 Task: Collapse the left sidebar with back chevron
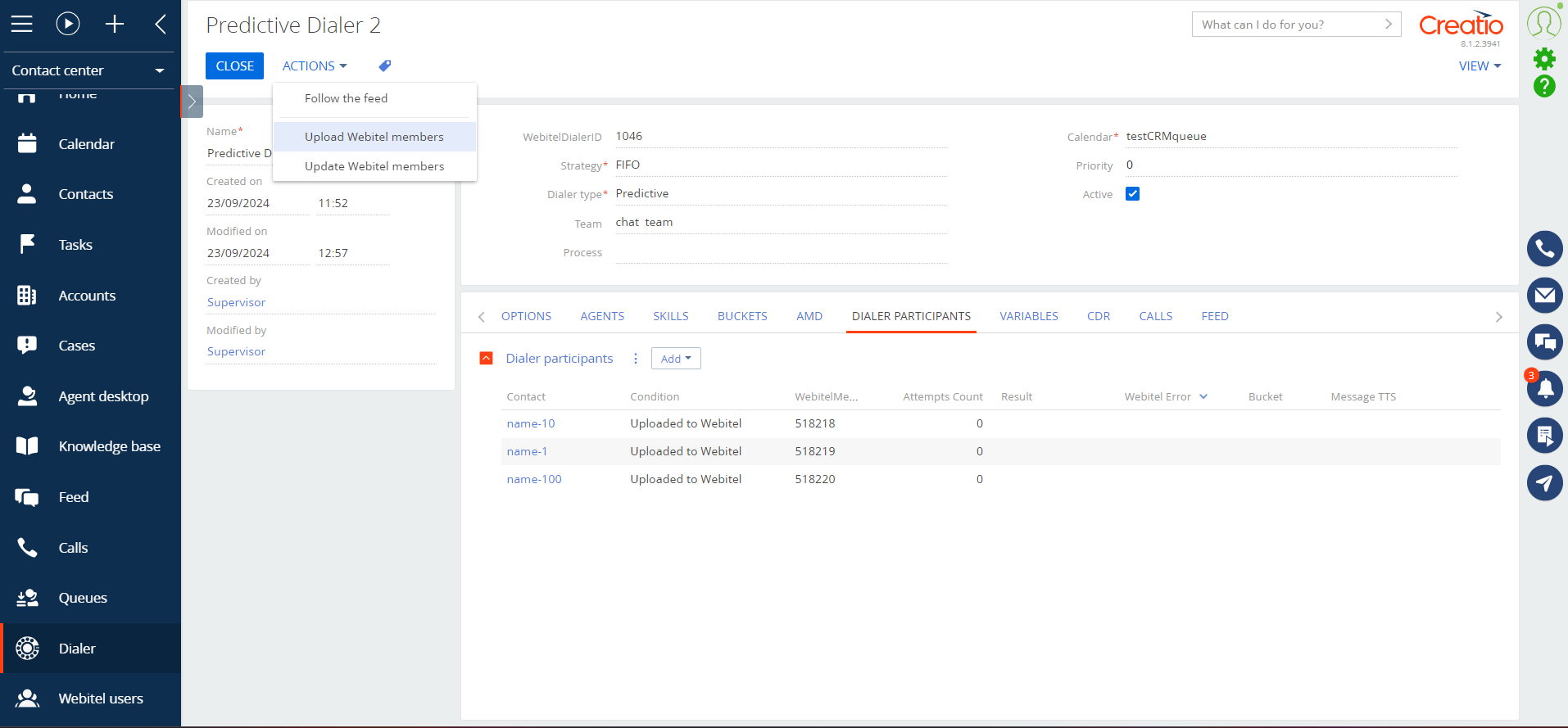(161, 24)
